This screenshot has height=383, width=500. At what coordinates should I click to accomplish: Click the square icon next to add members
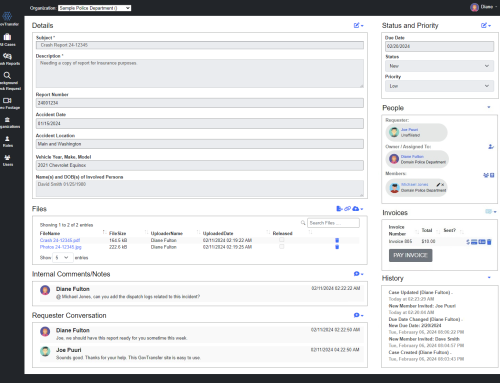coord(492,175)
